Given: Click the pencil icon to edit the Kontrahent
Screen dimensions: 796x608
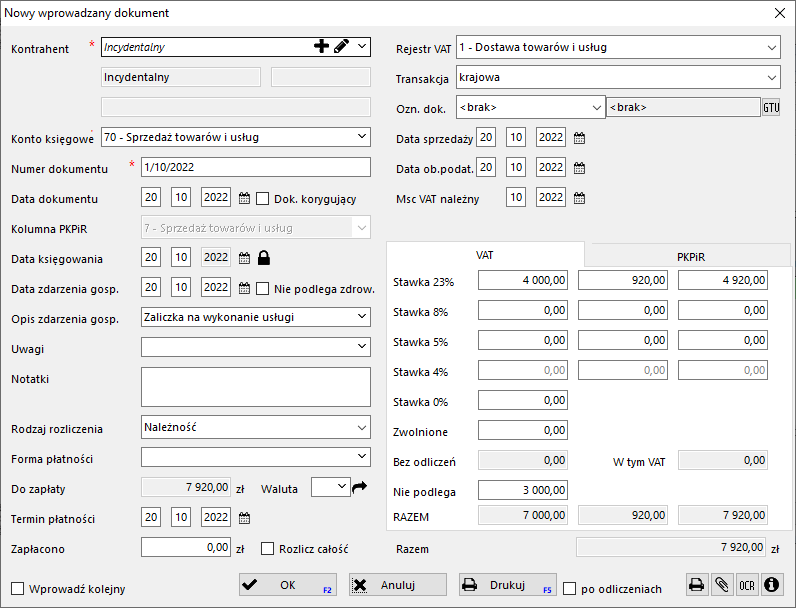Looking at the screenshot, I should pos(341,46).
